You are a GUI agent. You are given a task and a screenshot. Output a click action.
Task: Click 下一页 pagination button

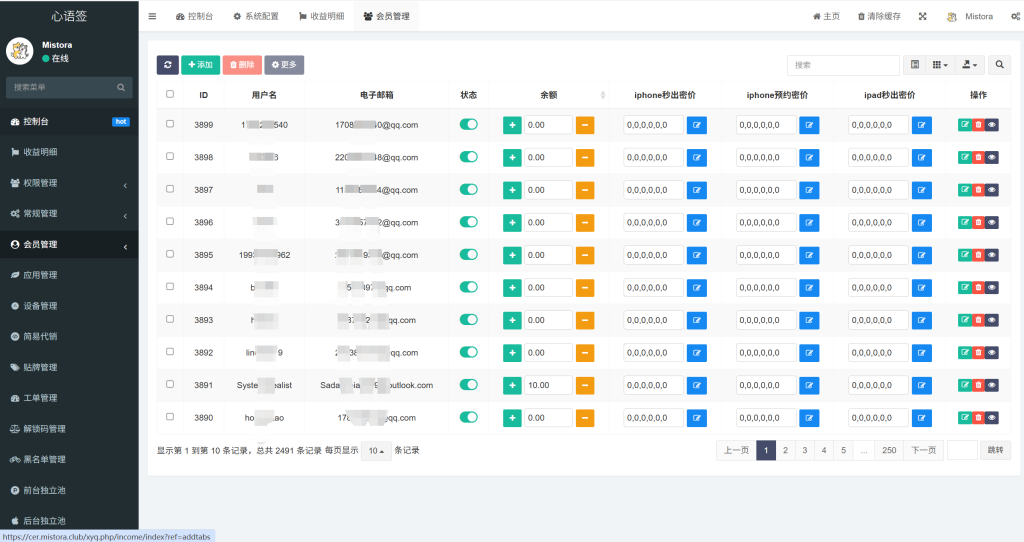point(923,451)
